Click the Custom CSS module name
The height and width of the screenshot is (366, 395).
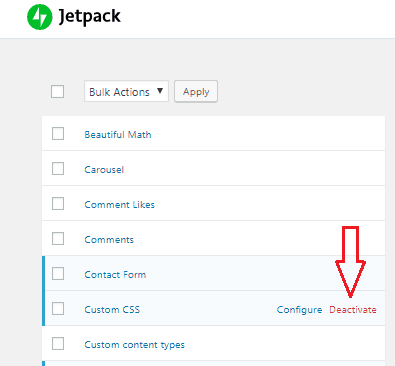112,309
